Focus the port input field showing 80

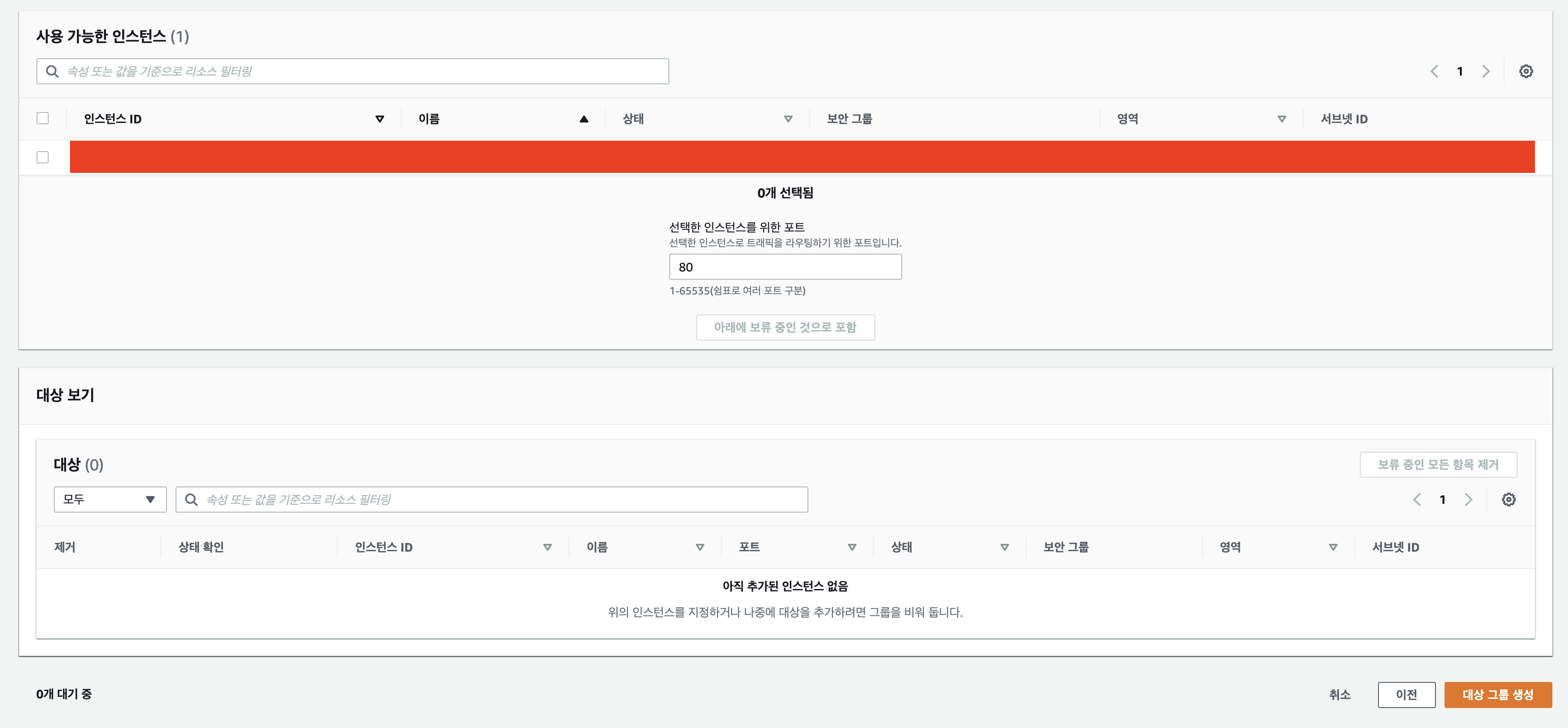[x=784, y=267]
